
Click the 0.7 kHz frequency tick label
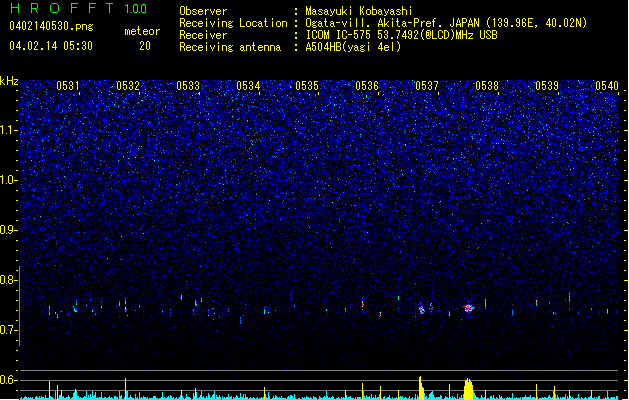pos(9,330)
